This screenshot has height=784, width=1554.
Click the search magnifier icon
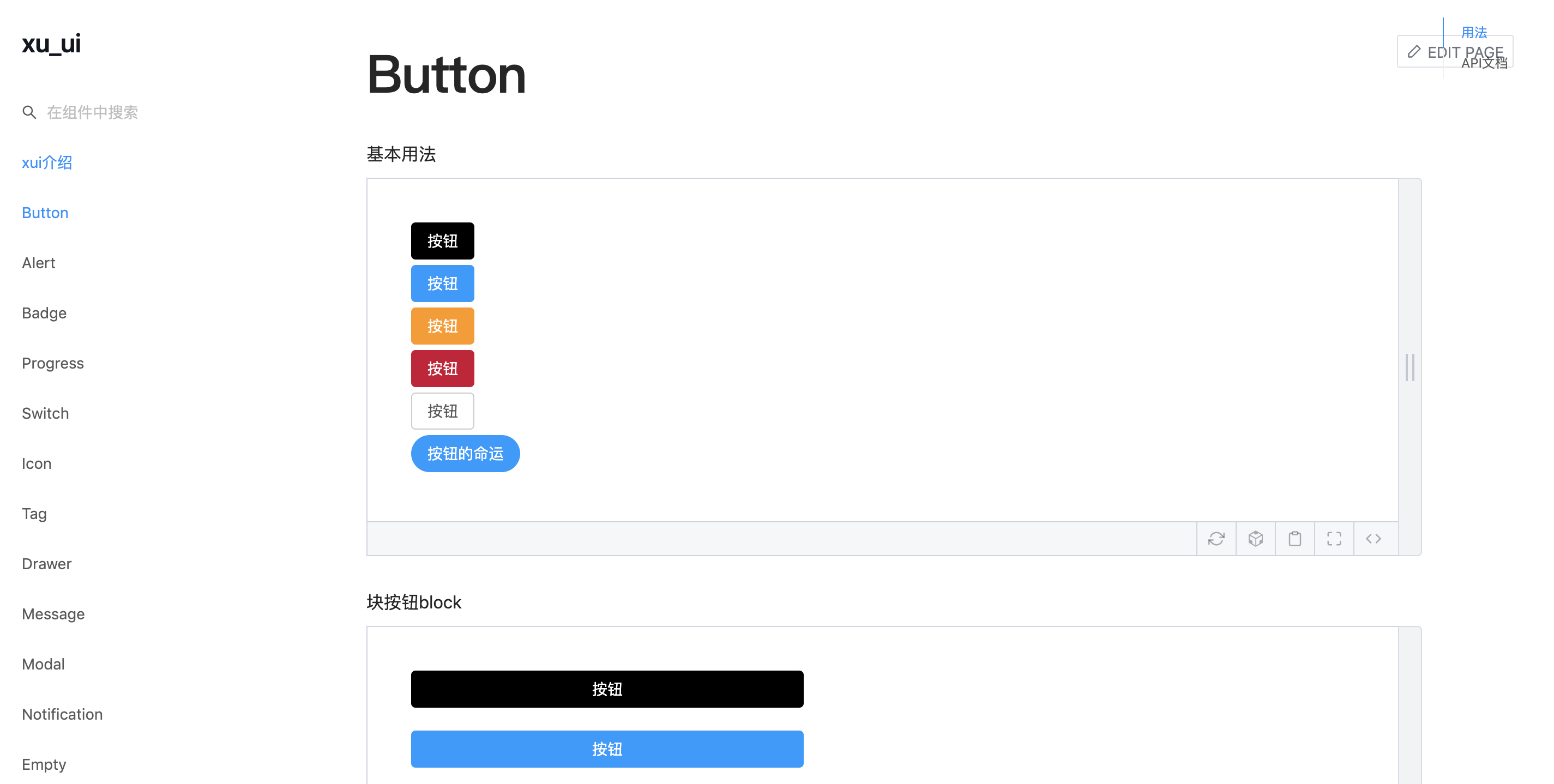point(29,112)
